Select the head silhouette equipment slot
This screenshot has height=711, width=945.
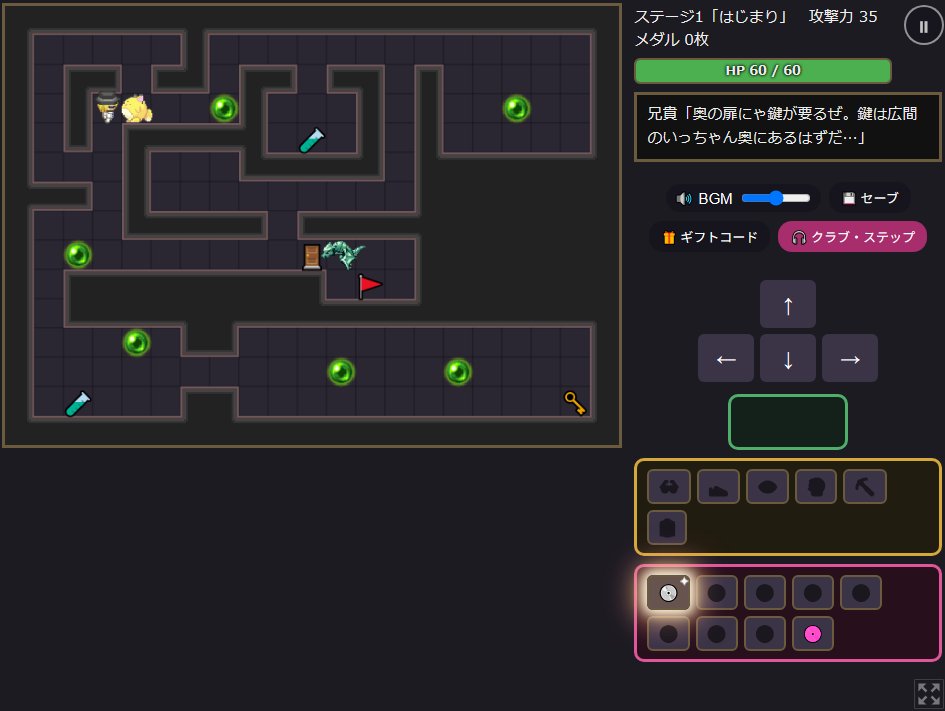816,486
